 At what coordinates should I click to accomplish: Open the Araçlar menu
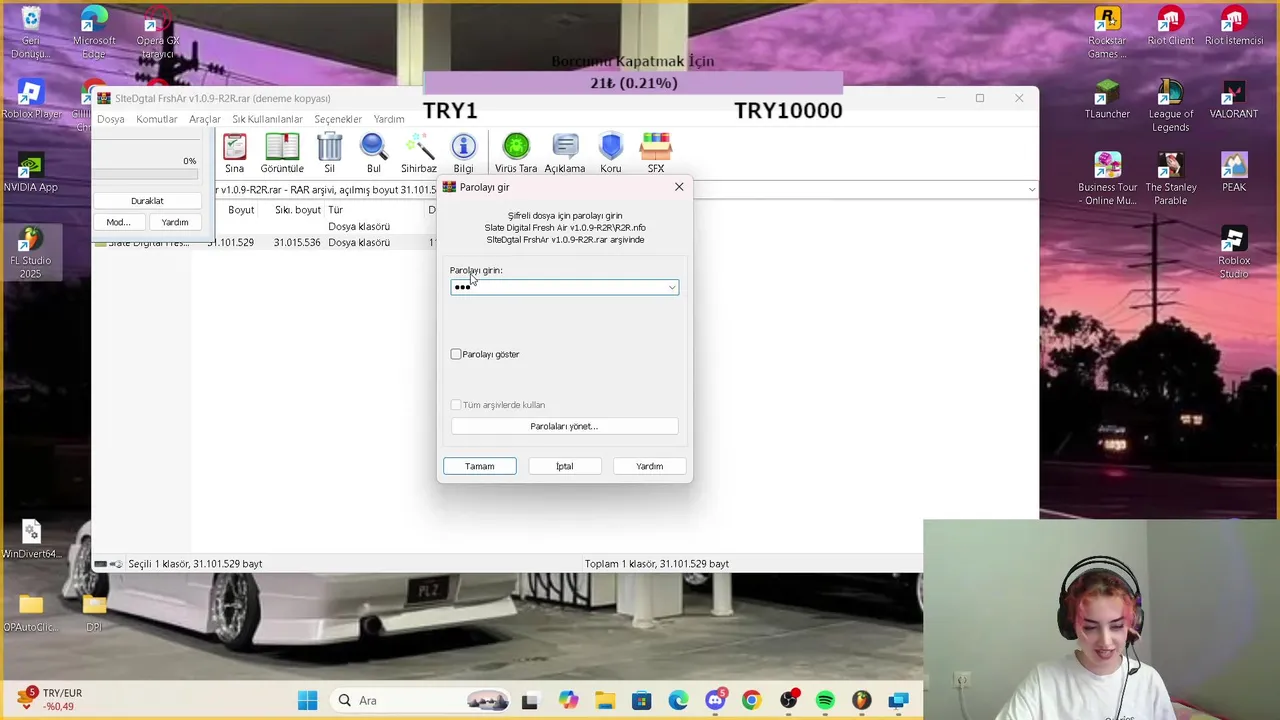(x=205, y=119)
